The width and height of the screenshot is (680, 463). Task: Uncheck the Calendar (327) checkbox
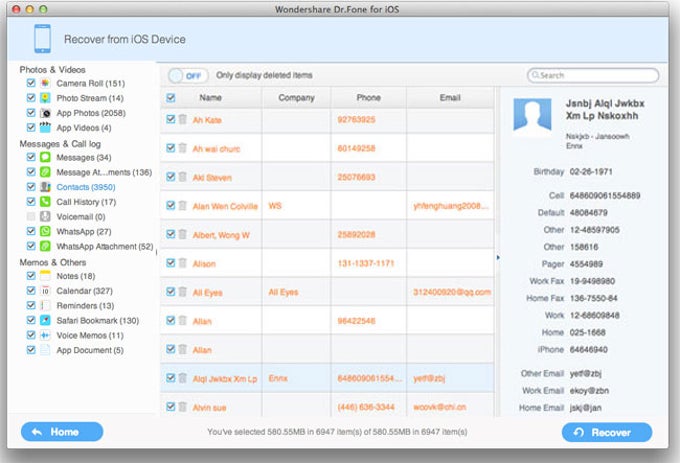(x=31, y=290)
